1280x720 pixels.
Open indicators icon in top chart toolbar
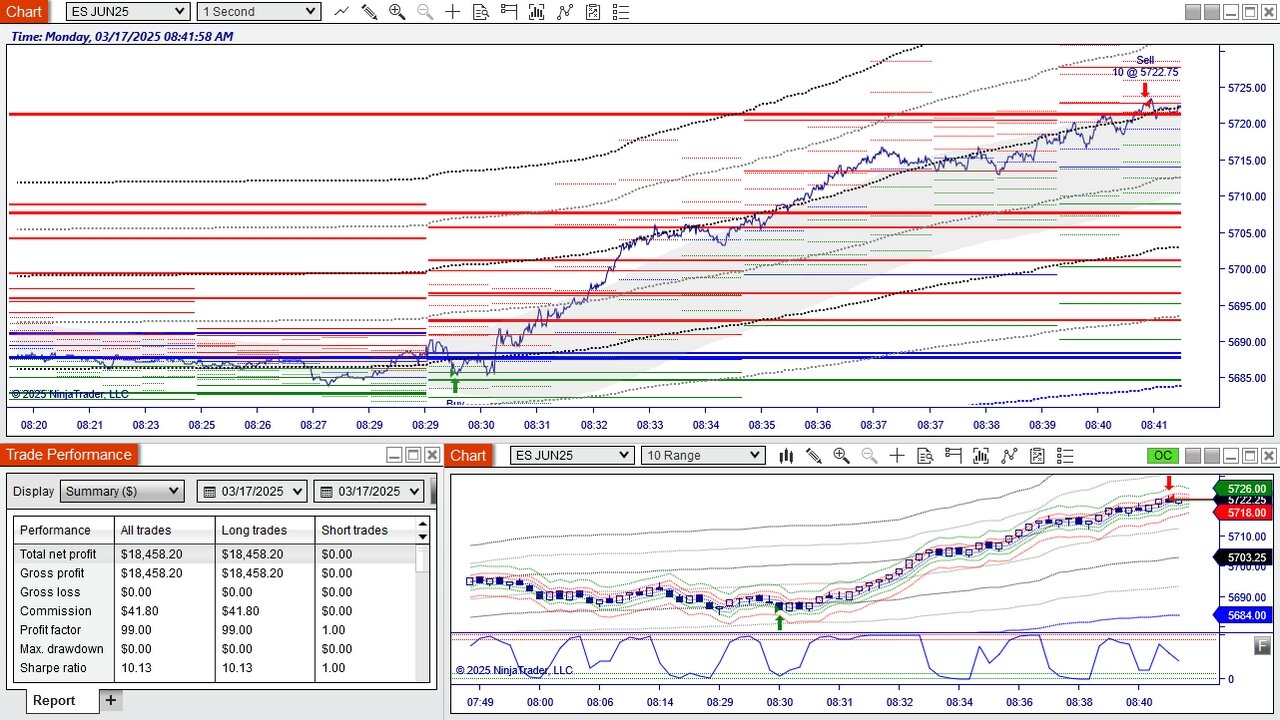[565, 11]
